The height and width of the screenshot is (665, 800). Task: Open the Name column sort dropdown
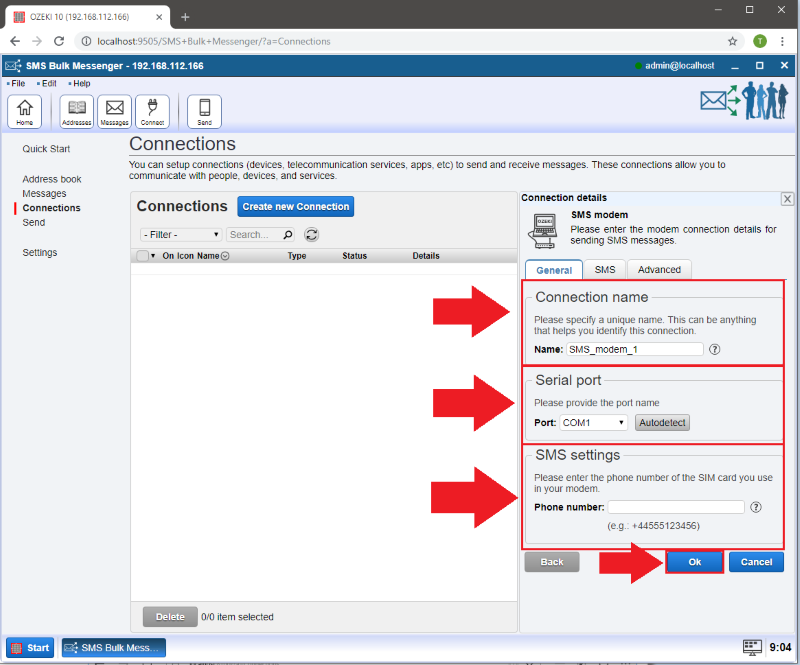(x=225, y=256)
